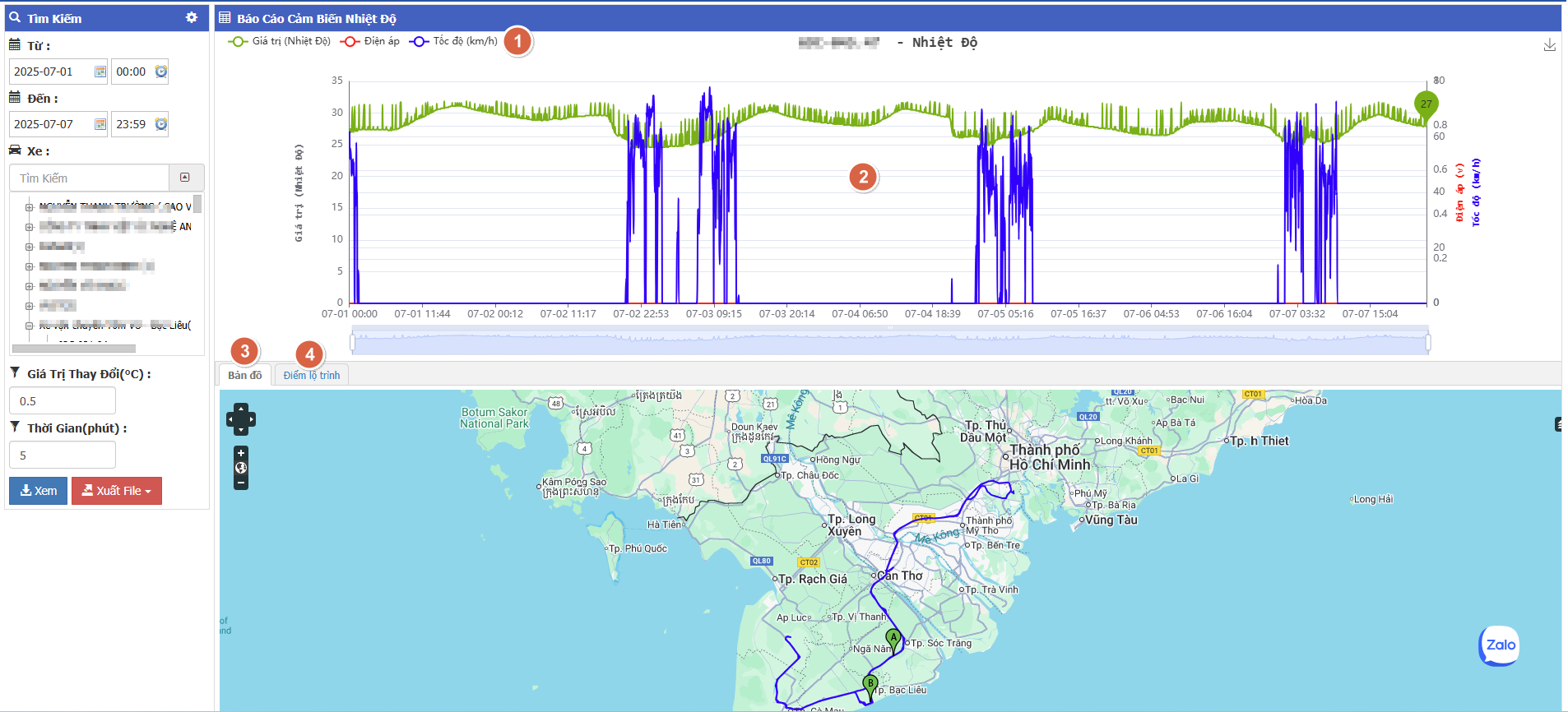Select the Bản đồ tab
Screen dimensions: 1568x712
click(x=244, y=375)
